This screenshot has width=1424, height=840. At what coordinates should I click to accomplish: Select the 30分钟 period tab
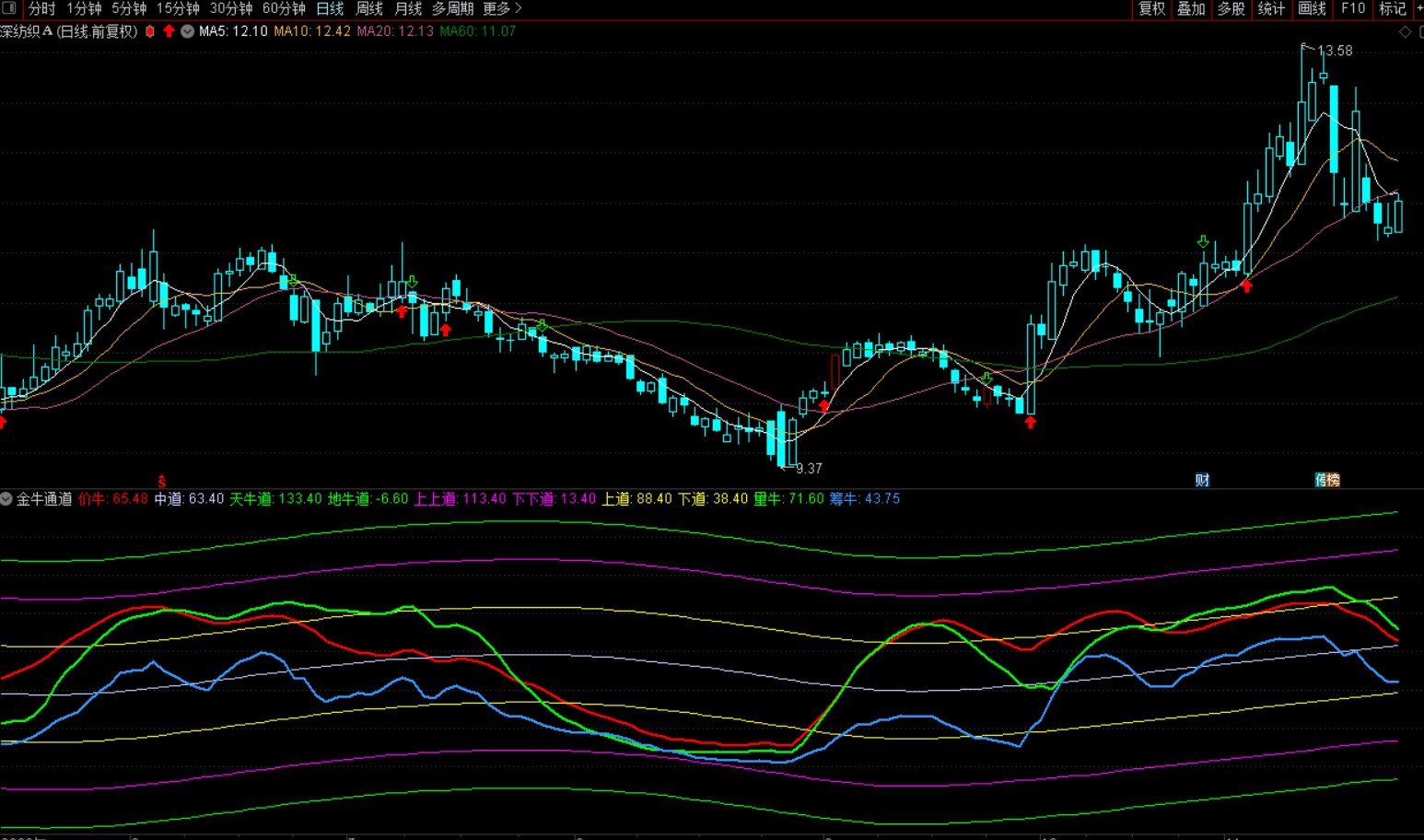pos(231,8)
